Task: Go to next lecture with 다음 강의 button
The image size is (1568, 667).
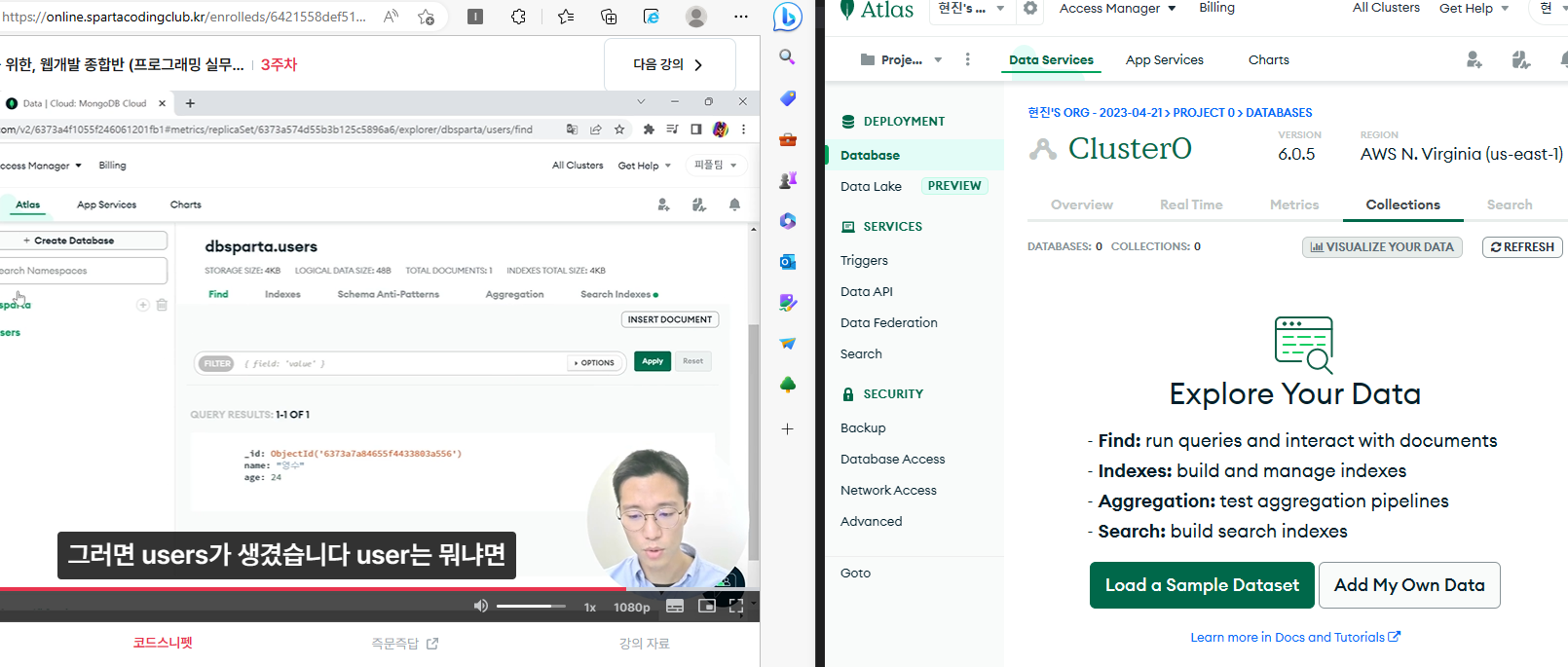Action: click(669, 64)
